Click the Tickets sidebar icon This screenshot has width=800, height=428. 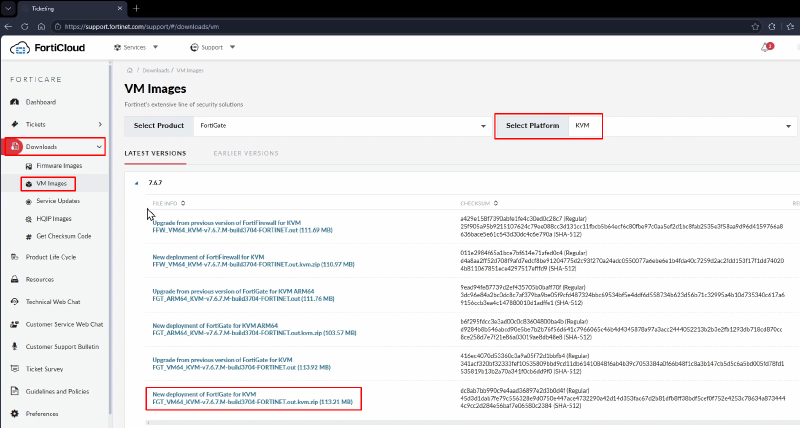pyautogui.click(x=15, y=124)
